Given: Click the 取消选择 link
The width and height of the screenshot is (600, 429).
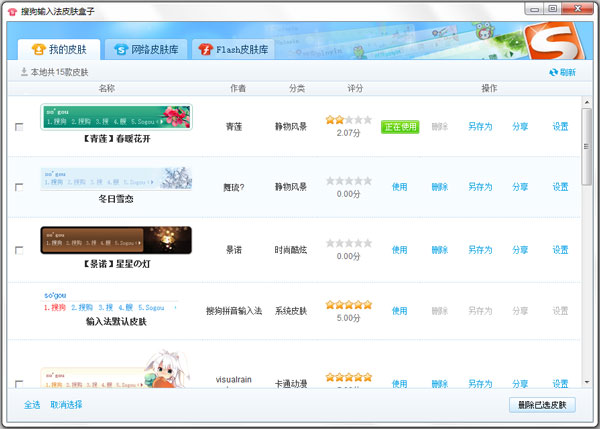Looking at the screenshot, I should point(66,405).
